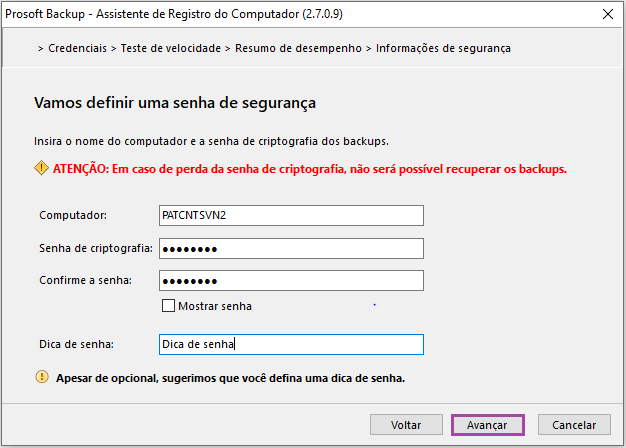Enable the Mostrar senha checkbox
The height and width of the screenshot is (448, 626).
pyautogui.click(x=168, y=305)
